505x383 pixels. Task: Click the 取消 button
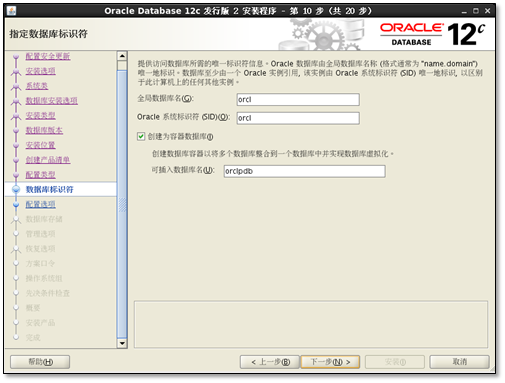pos(459,362)
